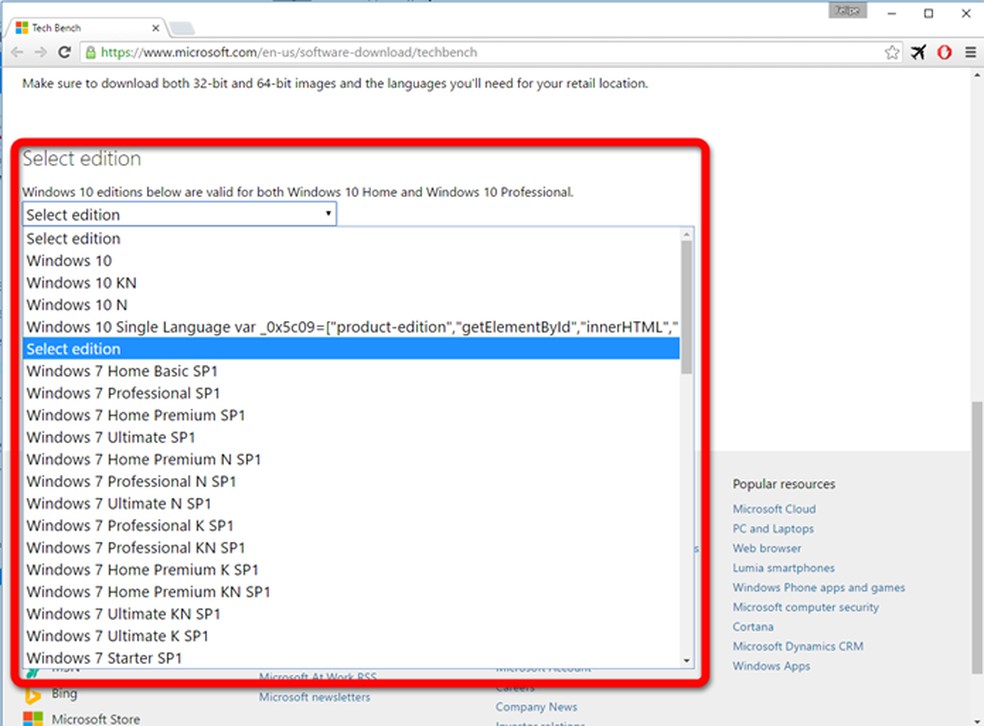Pick Windows 7 Ultimate K SP1
The image size is (984, 726).
pos(351,636)
